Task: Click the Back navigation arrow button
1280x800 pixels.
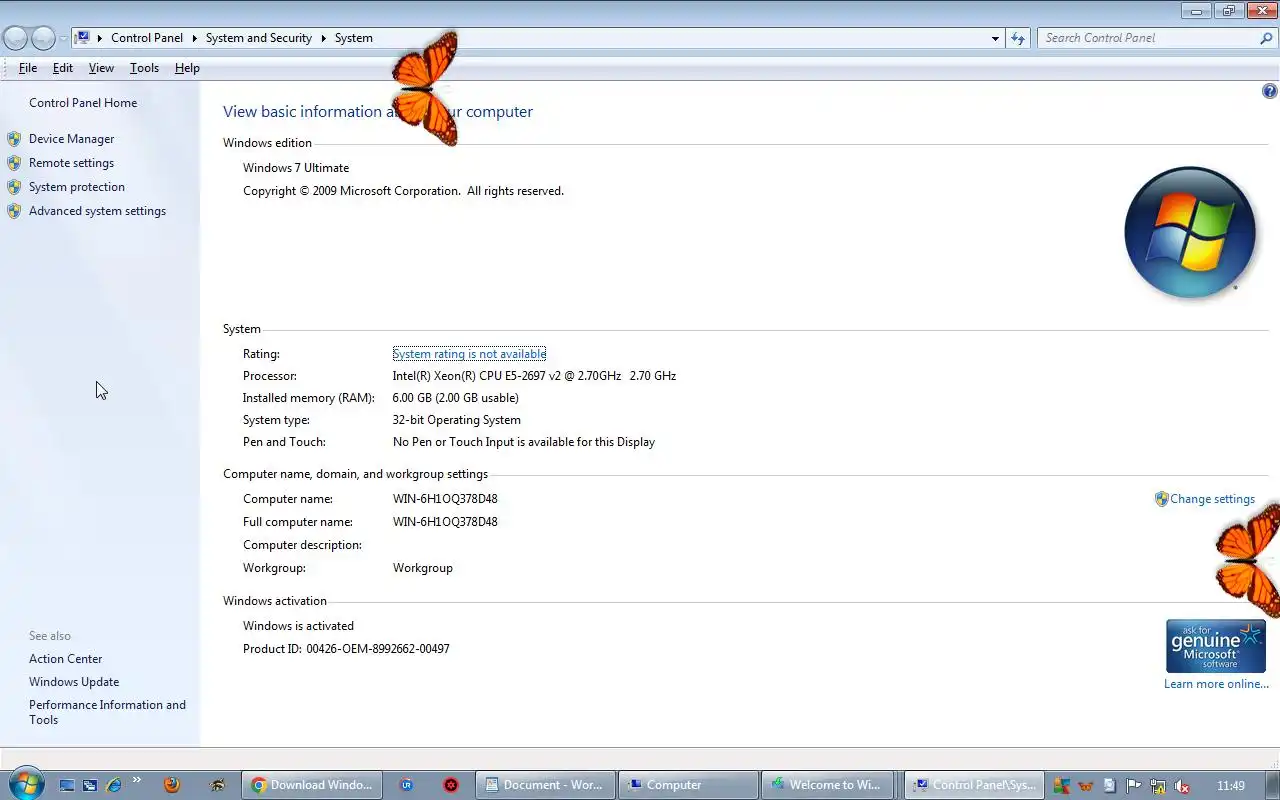Action: (x=15, y=39)
